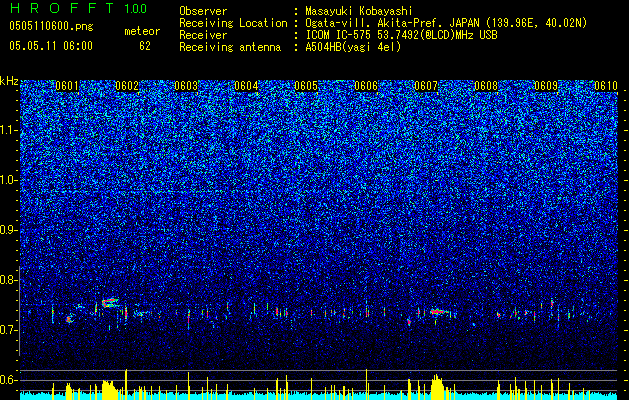This screenshot has height=400, width=629.
Task: Click the date stamp 05.05.11 06:00
Action: click(x=51, y=46)
